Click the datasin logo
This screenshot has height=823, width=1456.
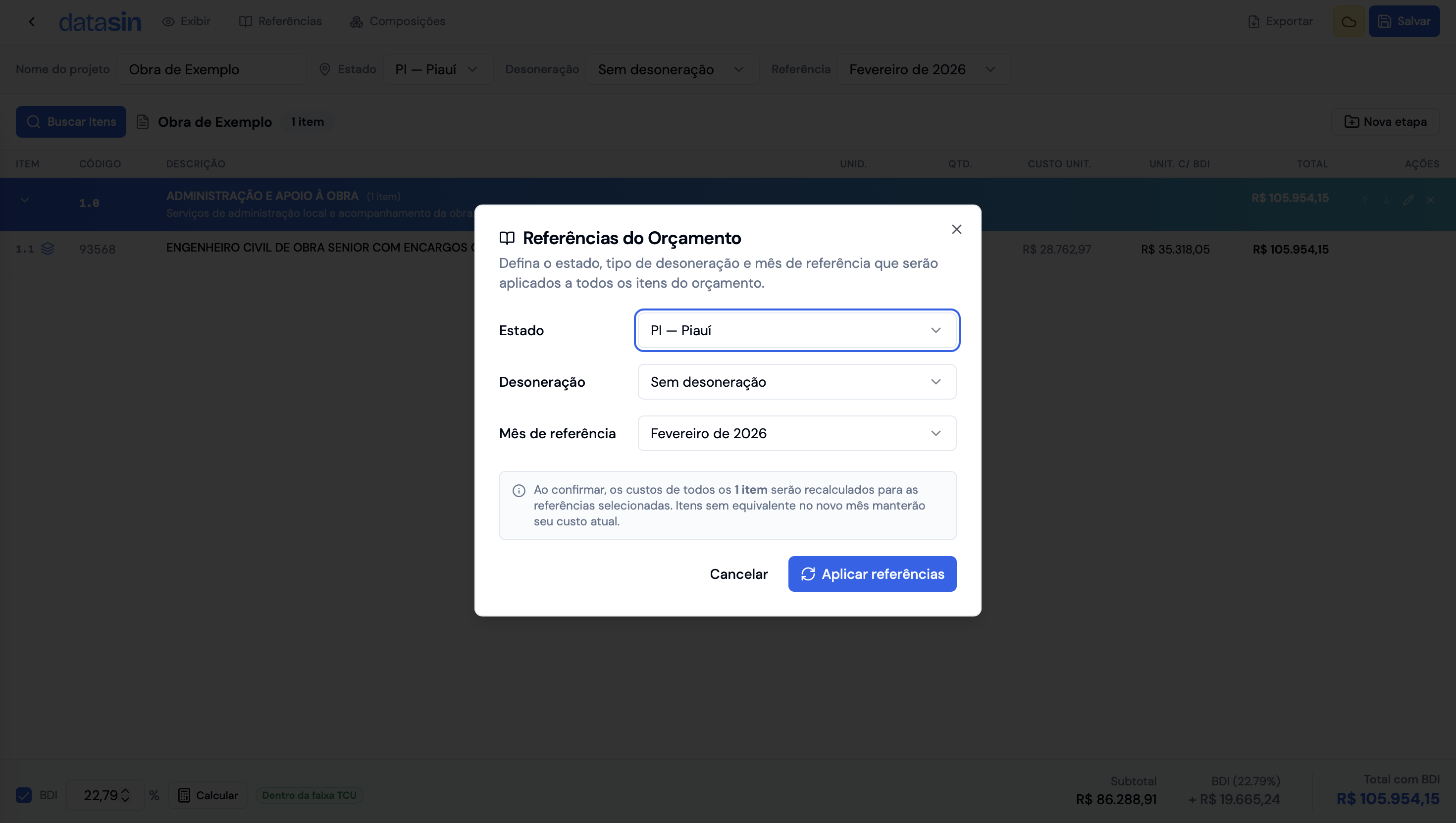[x=100, y=21]
